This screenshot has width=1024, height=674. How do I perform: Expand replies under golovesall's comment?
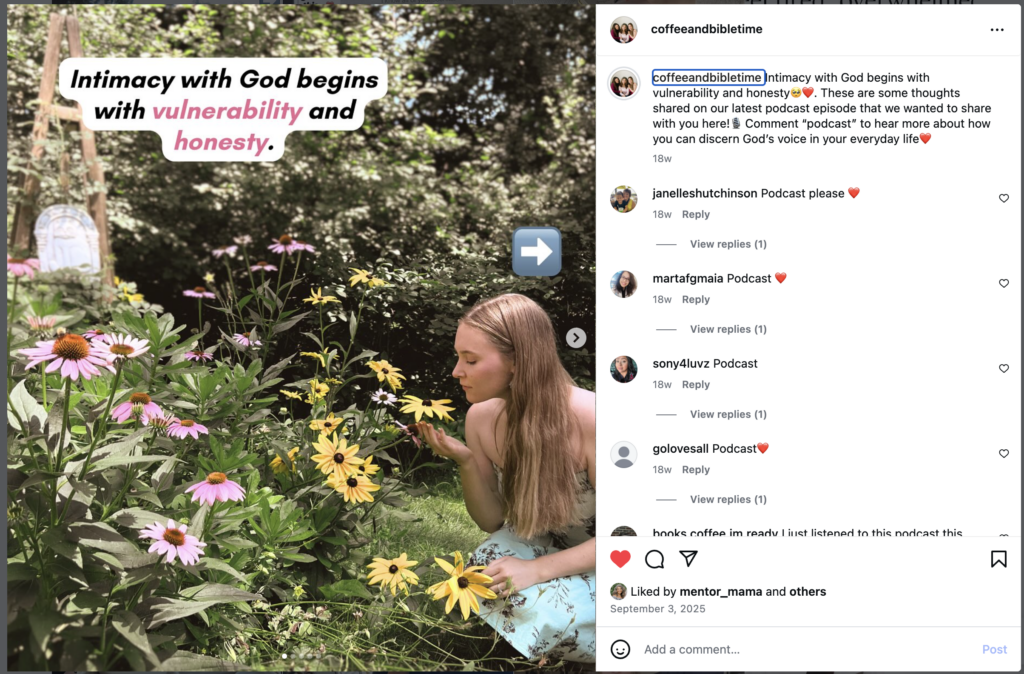[x=728, y=498]
